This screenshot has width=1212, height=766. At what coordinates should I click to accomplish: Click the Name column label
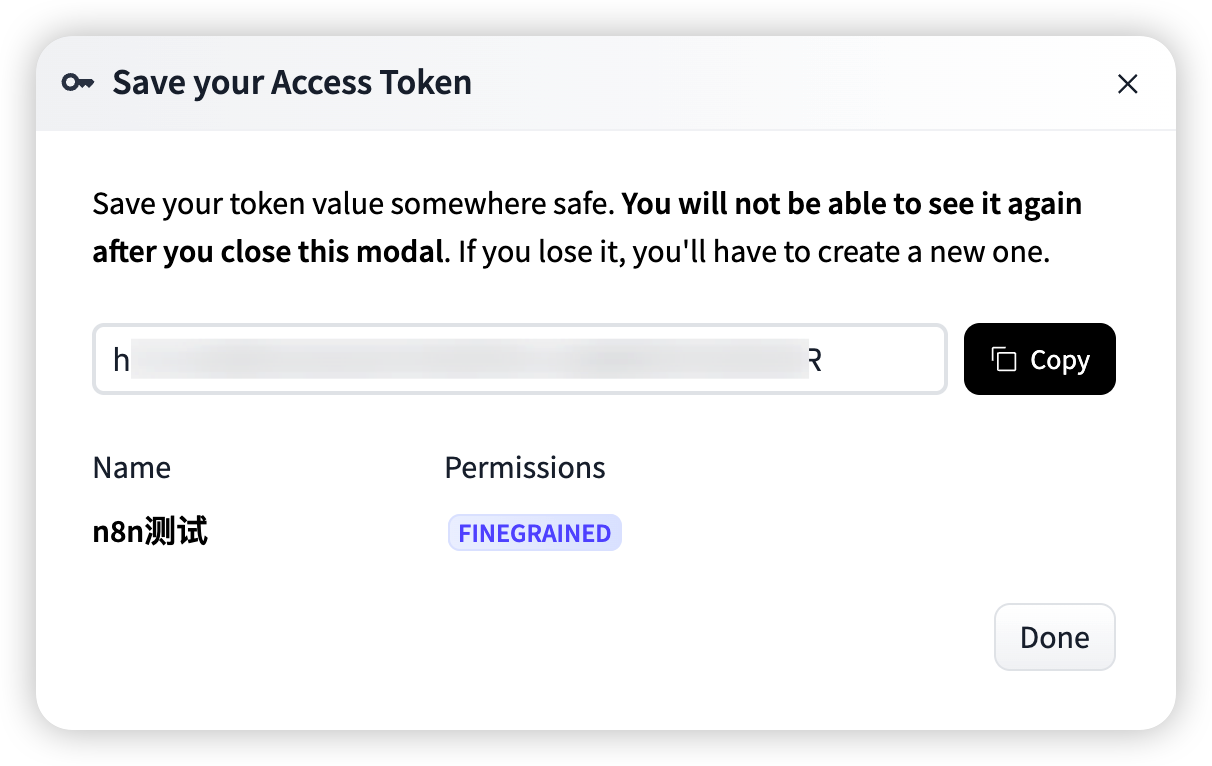(131, 468)
